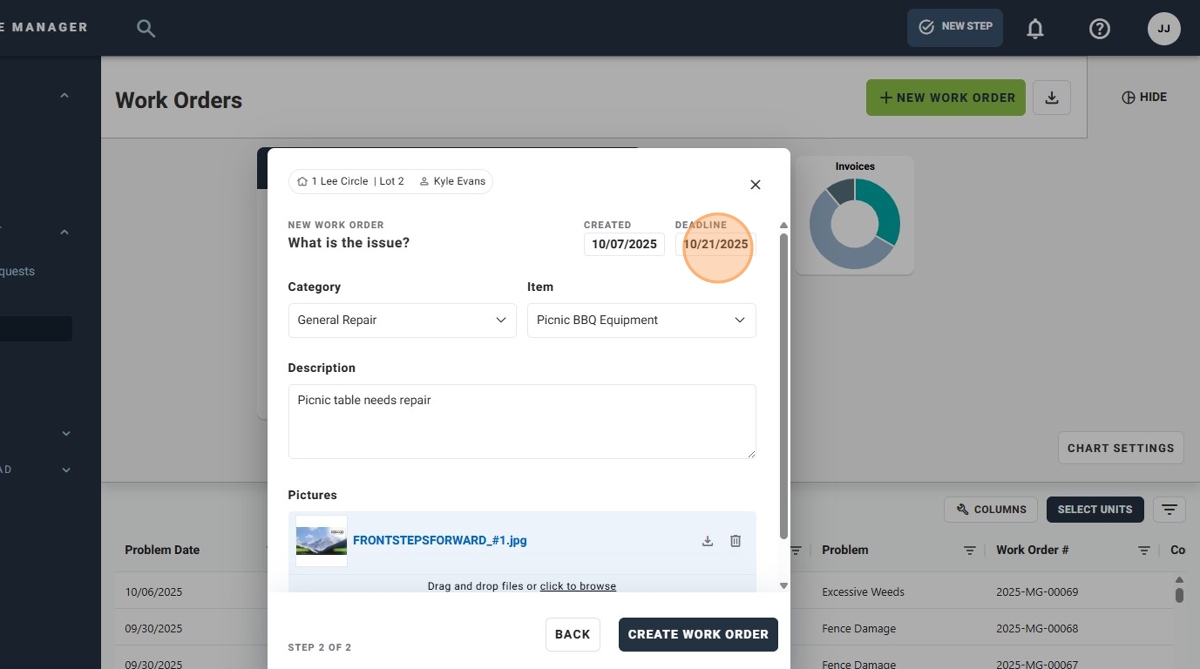Click the green NEW WORK ORDER button
The width and height of the screenshot is (1200, 669).
pos(945,97)
